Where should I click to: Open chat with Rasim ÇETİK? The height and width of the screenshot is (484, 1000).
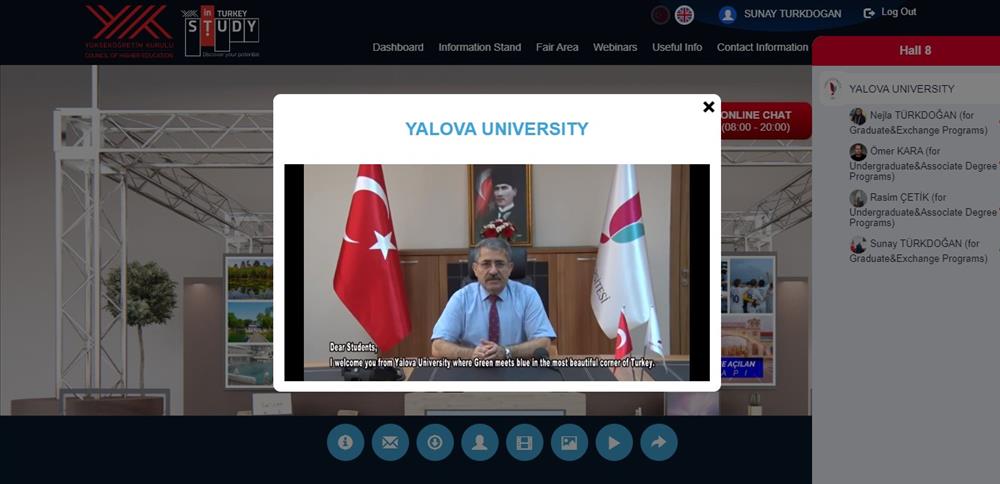point(923,210)
